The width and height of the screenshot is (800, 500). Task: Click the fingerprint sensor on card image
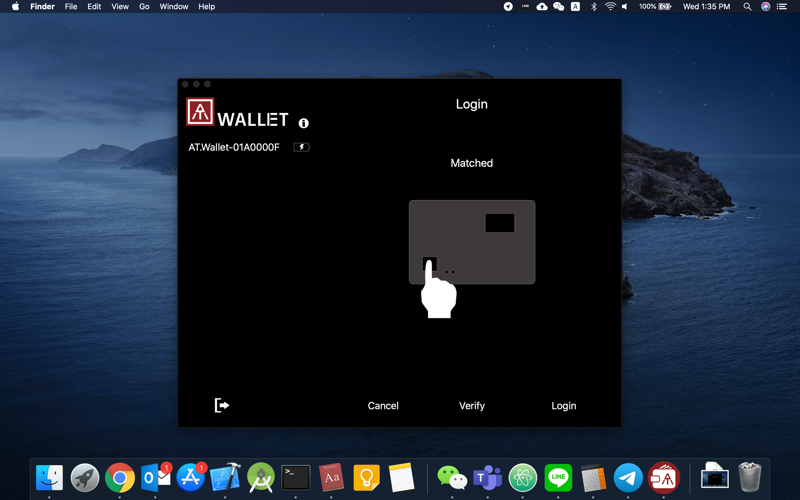pos(429,265)
